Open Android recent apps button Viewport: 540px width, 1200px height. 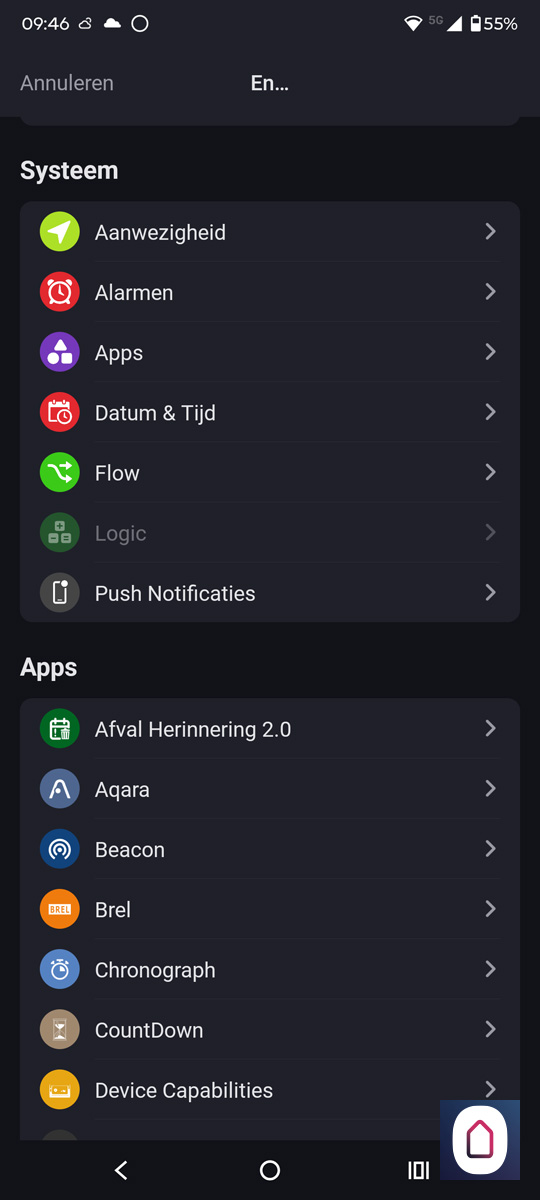pyautogui.click(x=419, y=1170)
